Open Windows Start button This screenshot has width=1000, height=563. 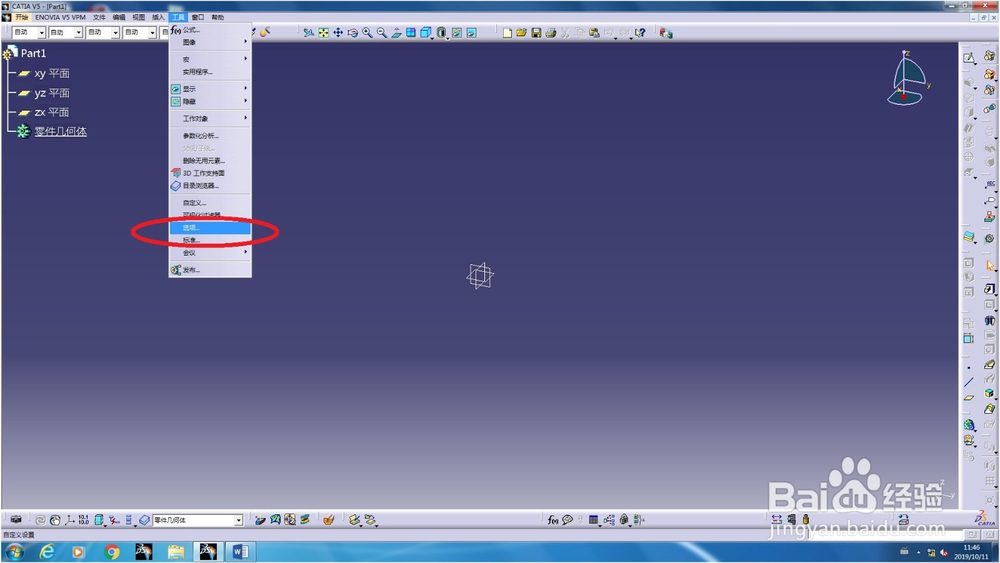click(15, 552)
